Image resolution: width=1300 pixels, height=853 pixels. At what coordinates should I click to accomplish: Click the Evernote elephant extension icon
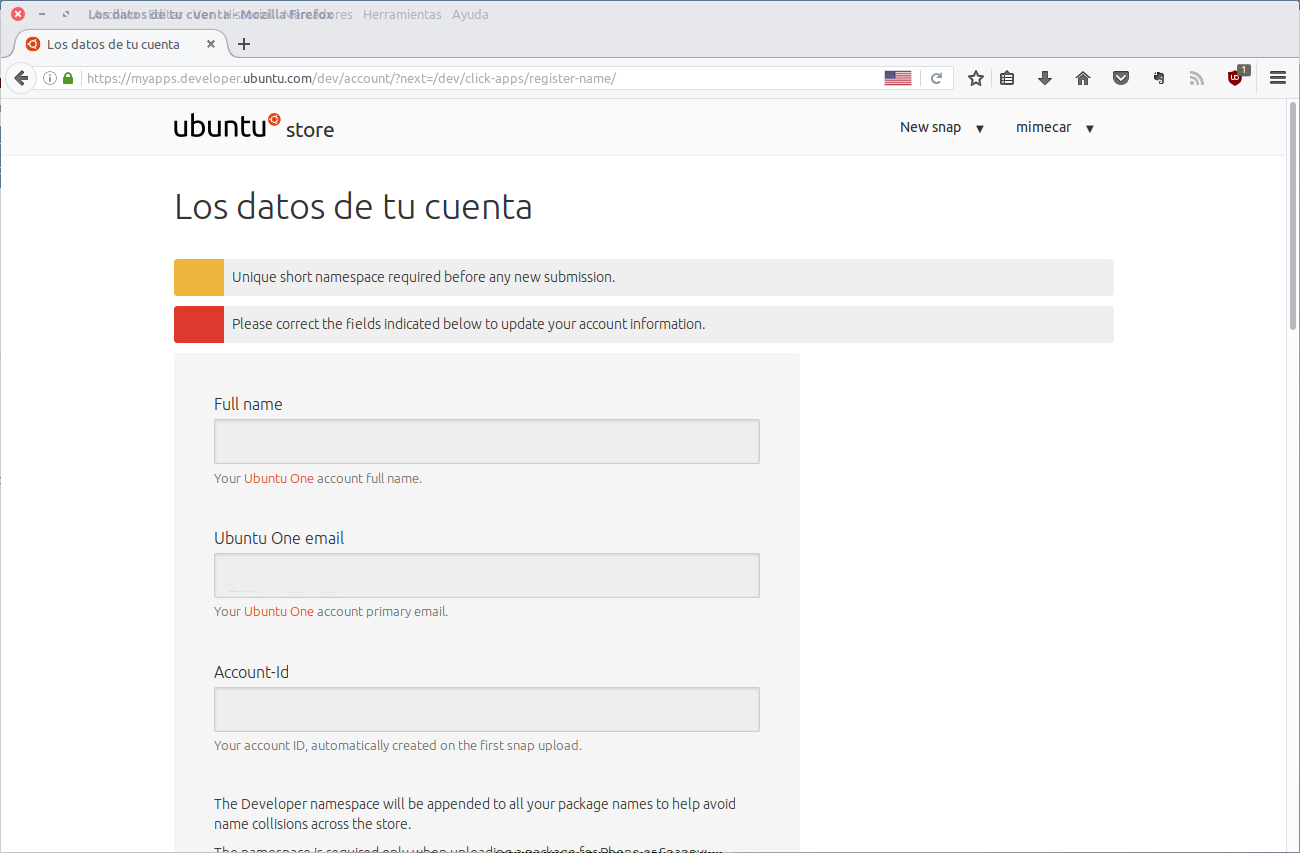[x=1159, y=78]
